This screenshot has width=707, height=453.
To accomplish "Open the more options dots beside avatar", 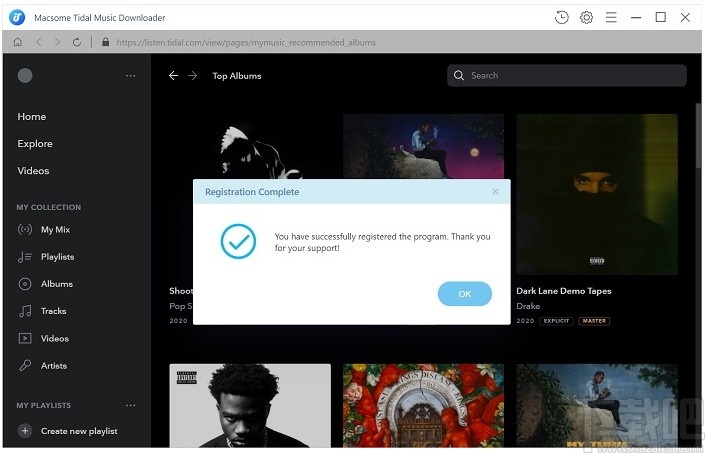I will tap(130, 76).
